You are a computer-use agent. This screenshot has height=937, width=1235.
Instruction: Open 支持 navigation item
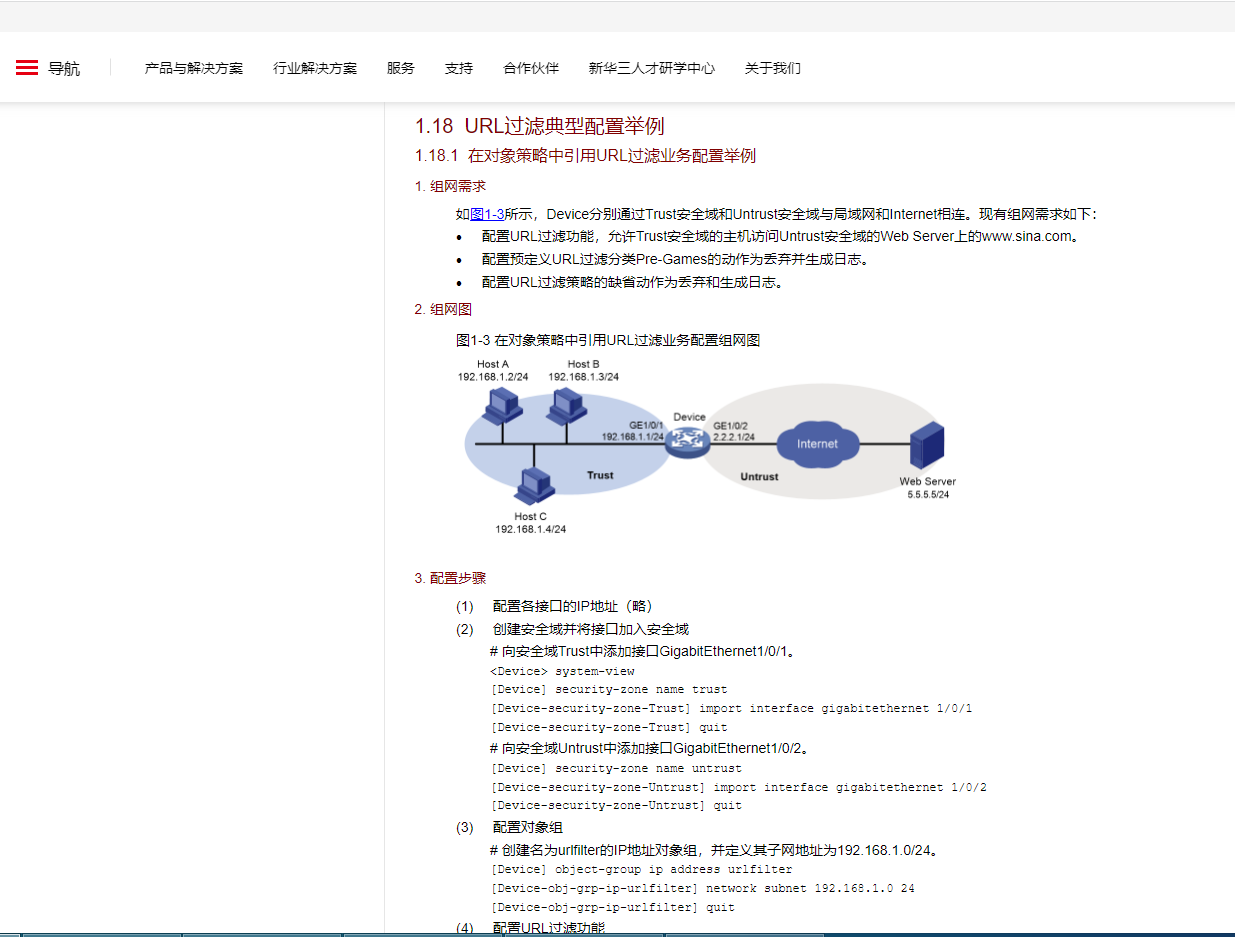point(459,69)
